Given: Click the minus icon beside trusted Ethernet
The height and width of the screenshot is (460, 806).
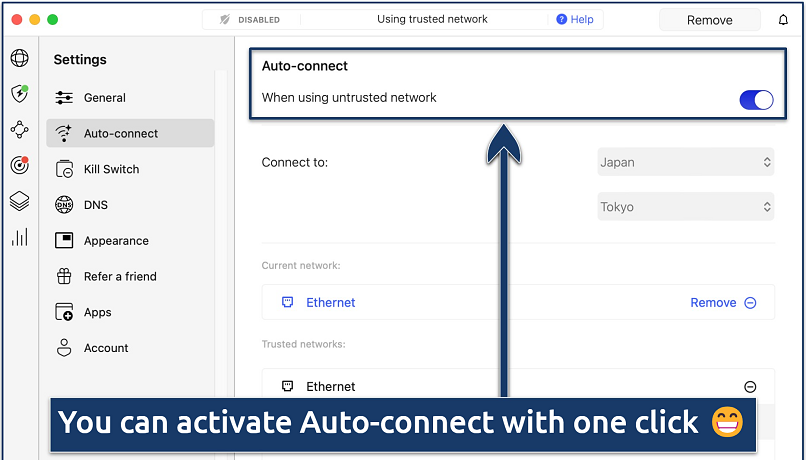Looking at the screenshot, I should coord(750,387).
